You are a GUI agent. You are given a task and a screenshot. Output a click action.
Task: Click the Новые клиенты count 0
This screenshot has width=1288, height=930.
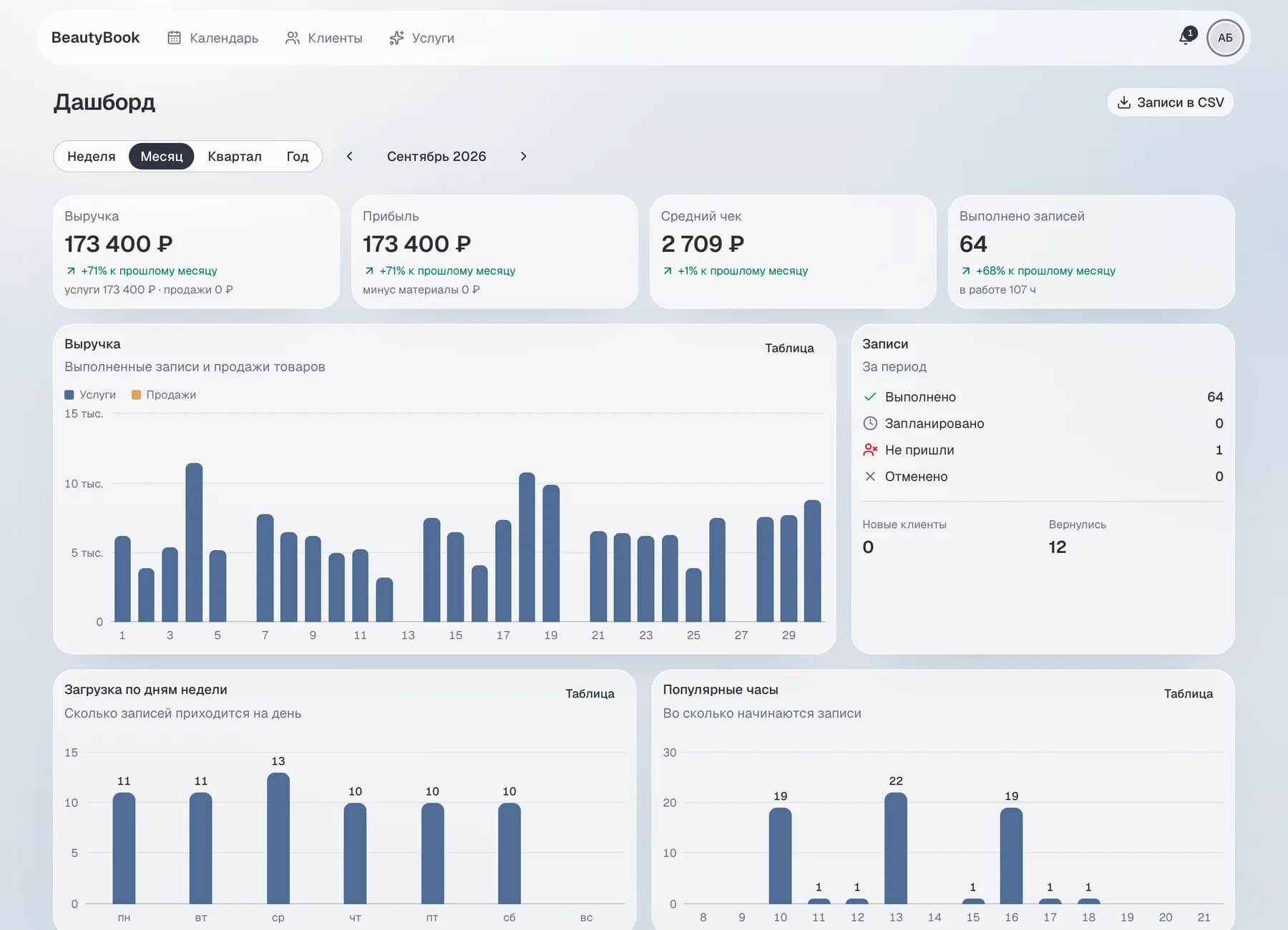tap(868, 547)
